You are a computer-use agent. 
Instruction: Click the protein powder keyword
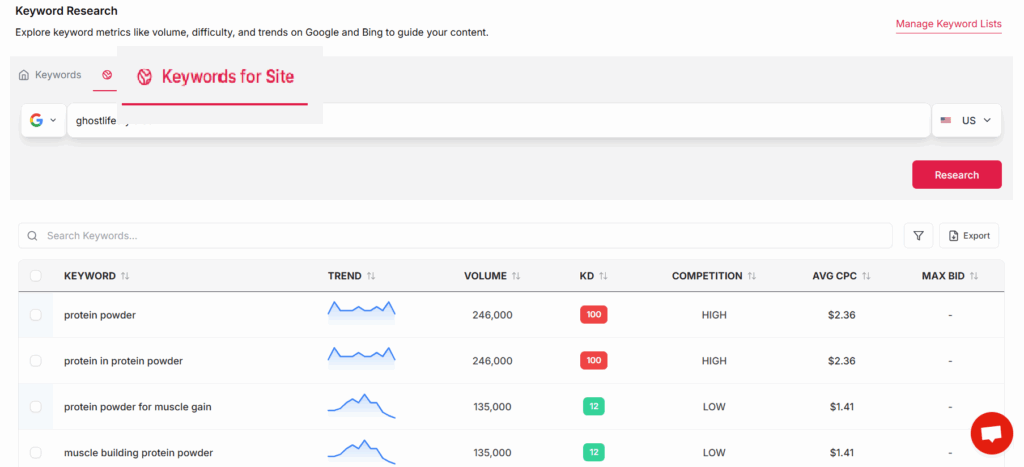pos(100,315)
